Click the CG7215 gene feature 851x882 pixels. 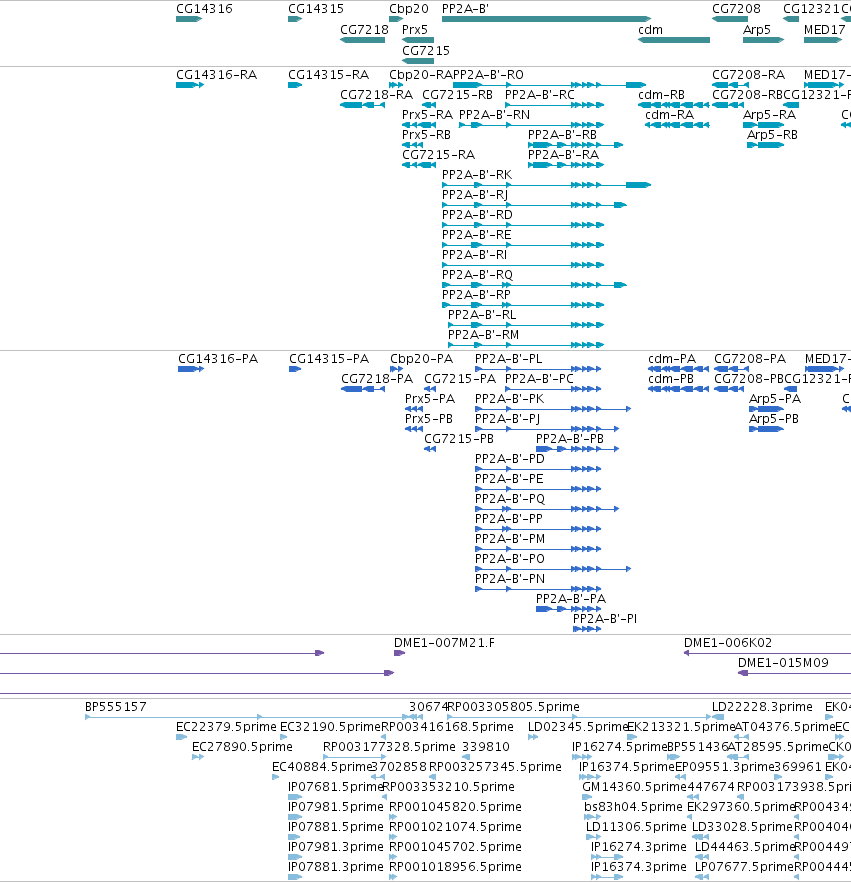(x=418, y=61)
